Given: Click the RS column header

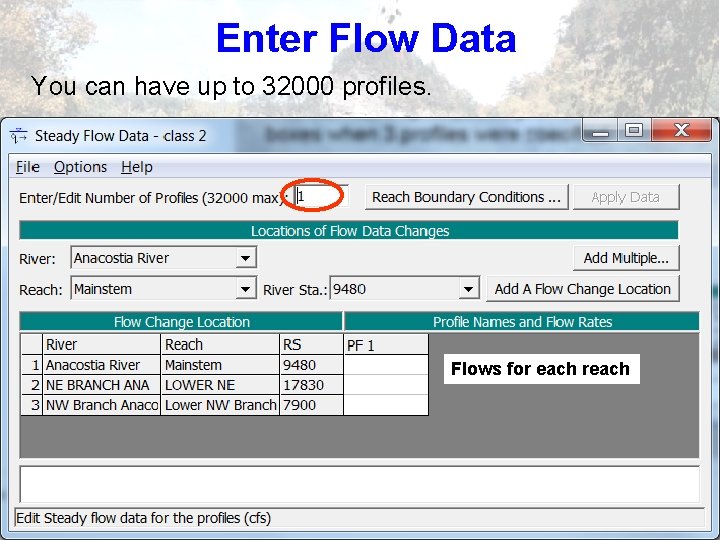Looking at the screenshot, I should click(311, 344).
